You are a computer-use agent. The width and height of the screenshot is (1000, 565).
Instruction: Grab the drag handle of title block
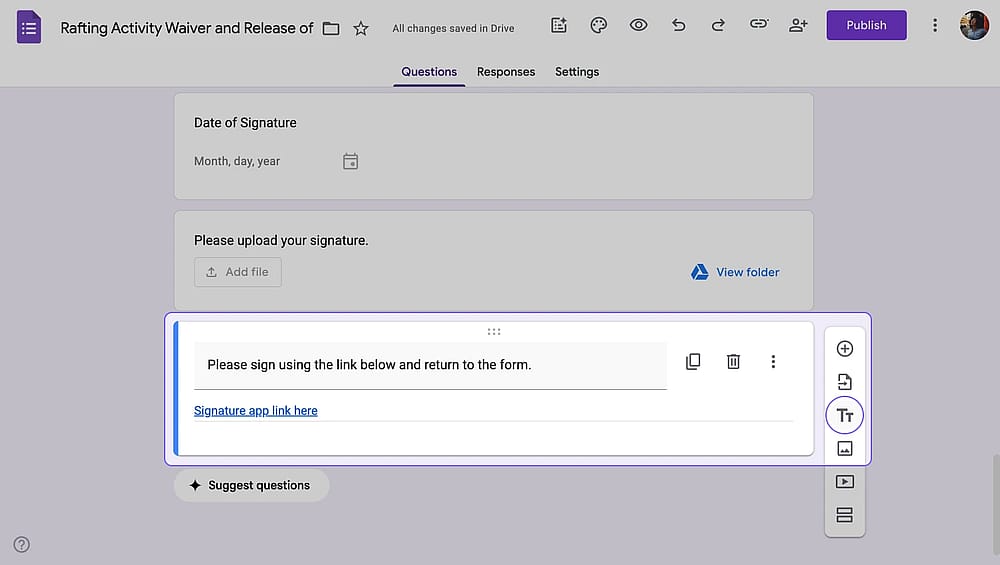click(x=494, y=332)
